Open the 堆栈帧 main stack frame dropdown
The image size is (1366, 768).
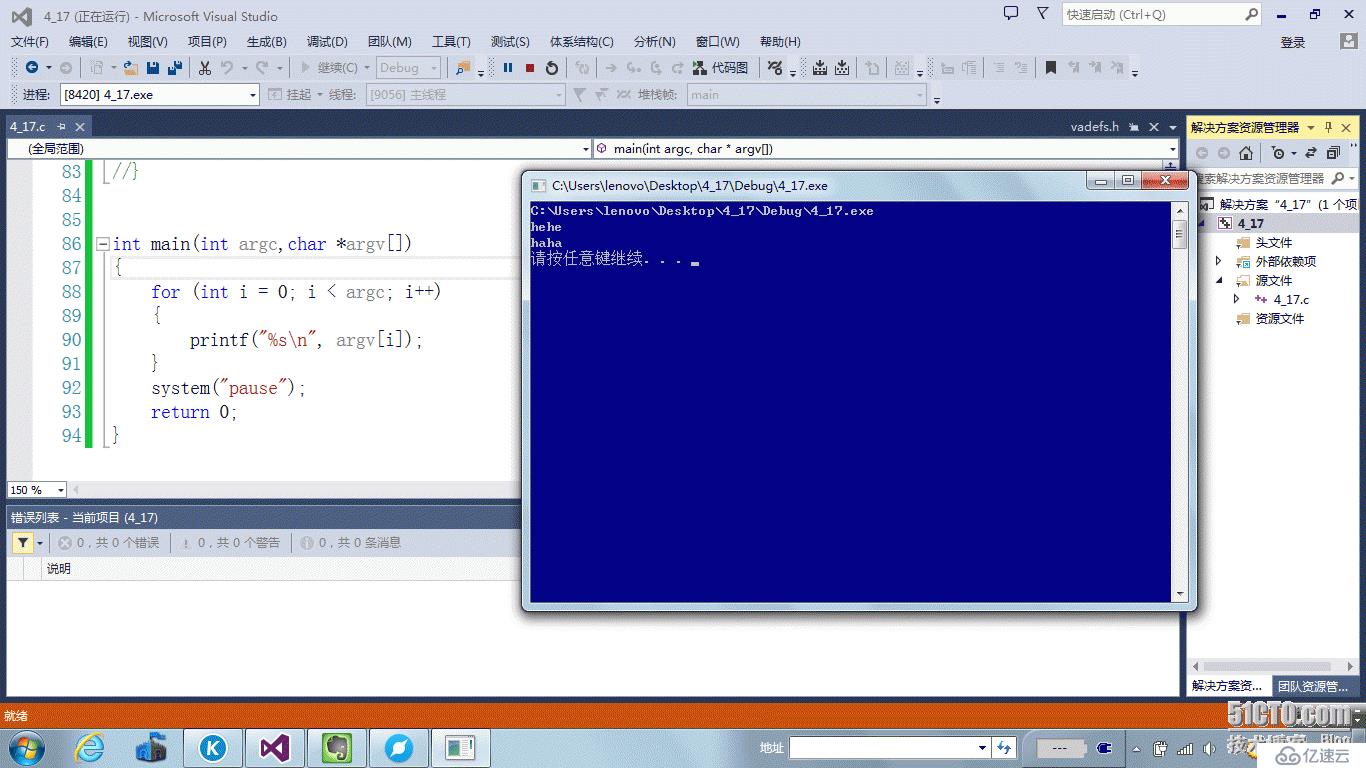(x=807, y=94)
